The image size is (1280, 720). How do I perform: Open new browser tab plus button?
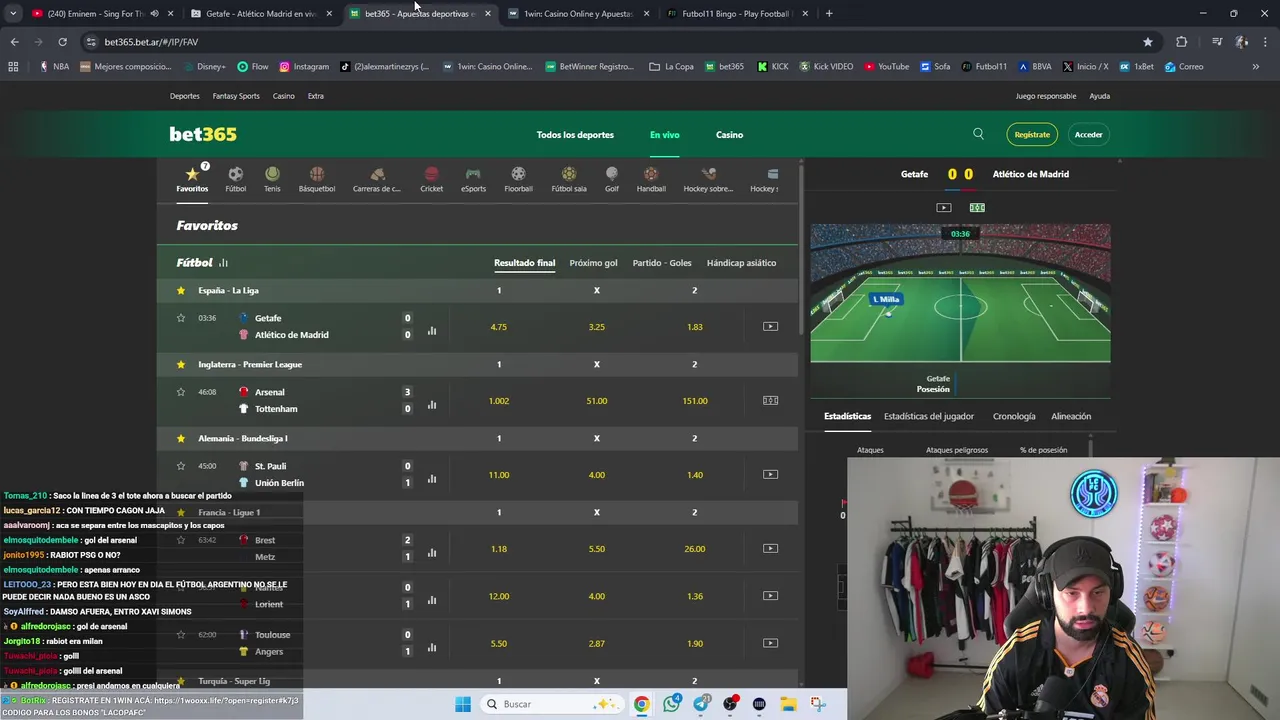[x=829, y=13]
